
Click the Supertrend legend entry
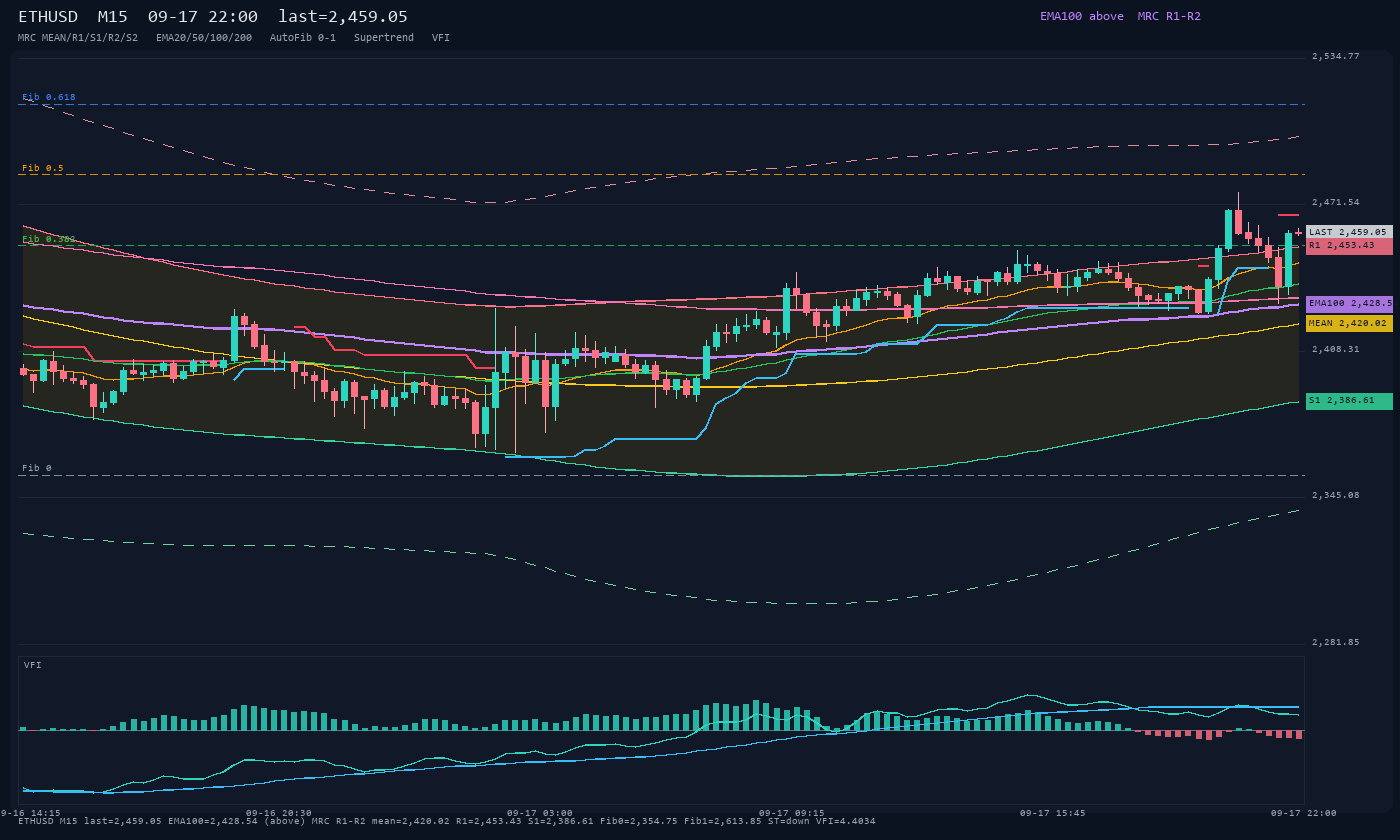pos(384,37)
